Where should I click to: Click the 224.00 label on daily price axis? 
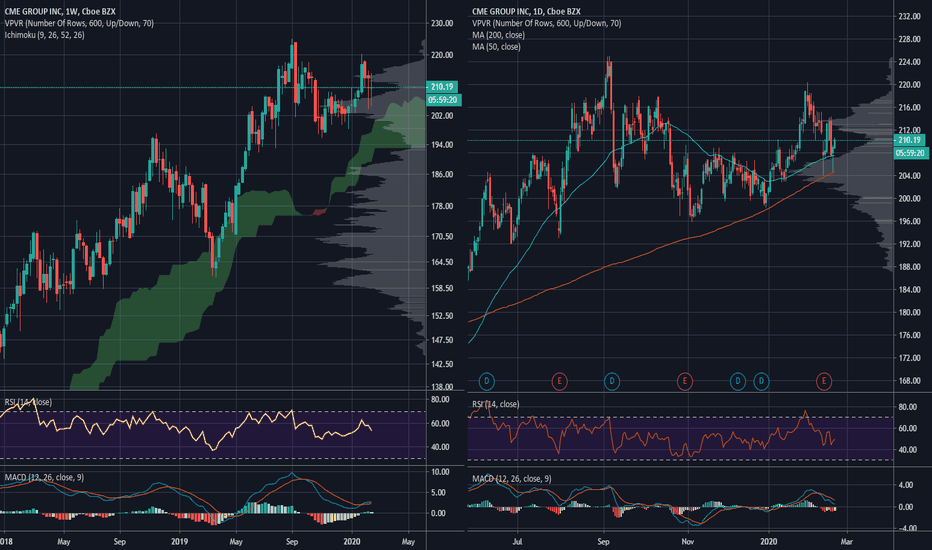pyautogui.click(x=909, y=62)
